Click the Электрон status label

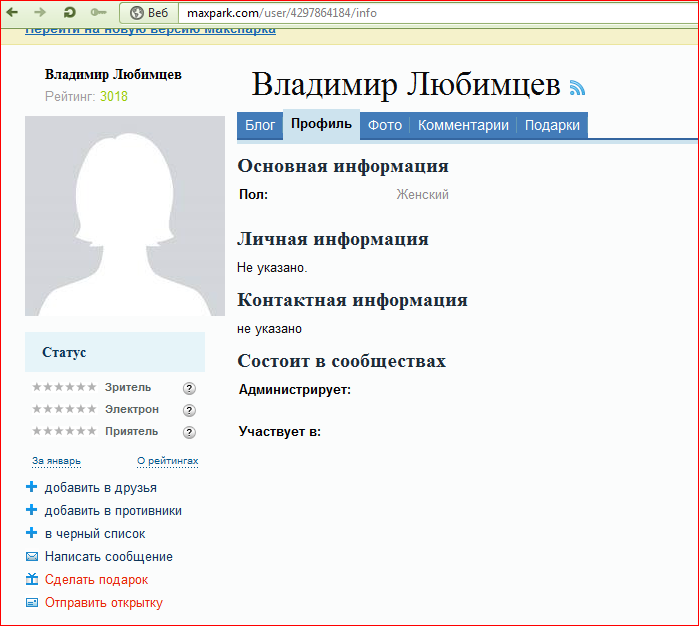click(132, 409)
